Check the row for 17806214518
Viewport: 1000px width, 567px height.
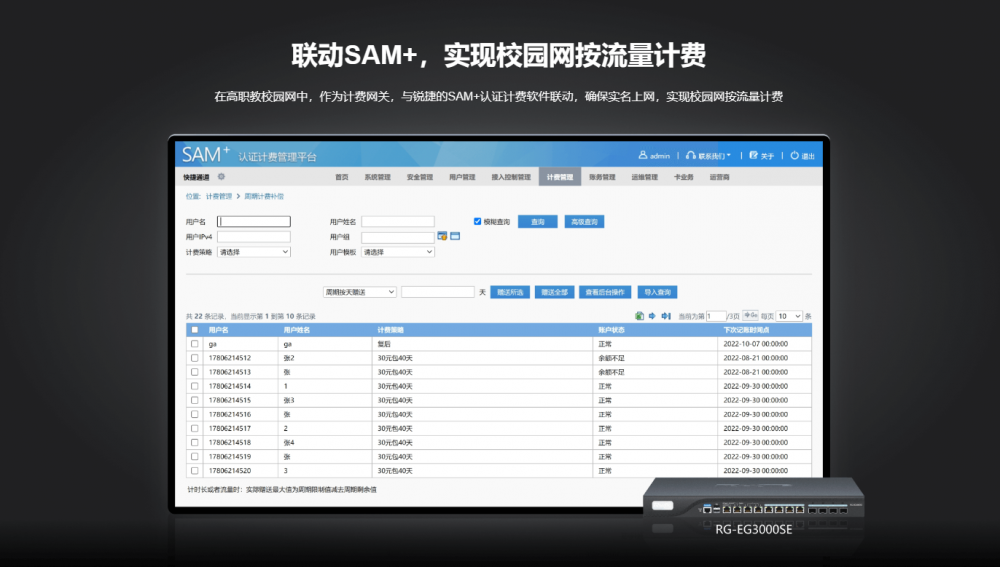coord(195,442)
